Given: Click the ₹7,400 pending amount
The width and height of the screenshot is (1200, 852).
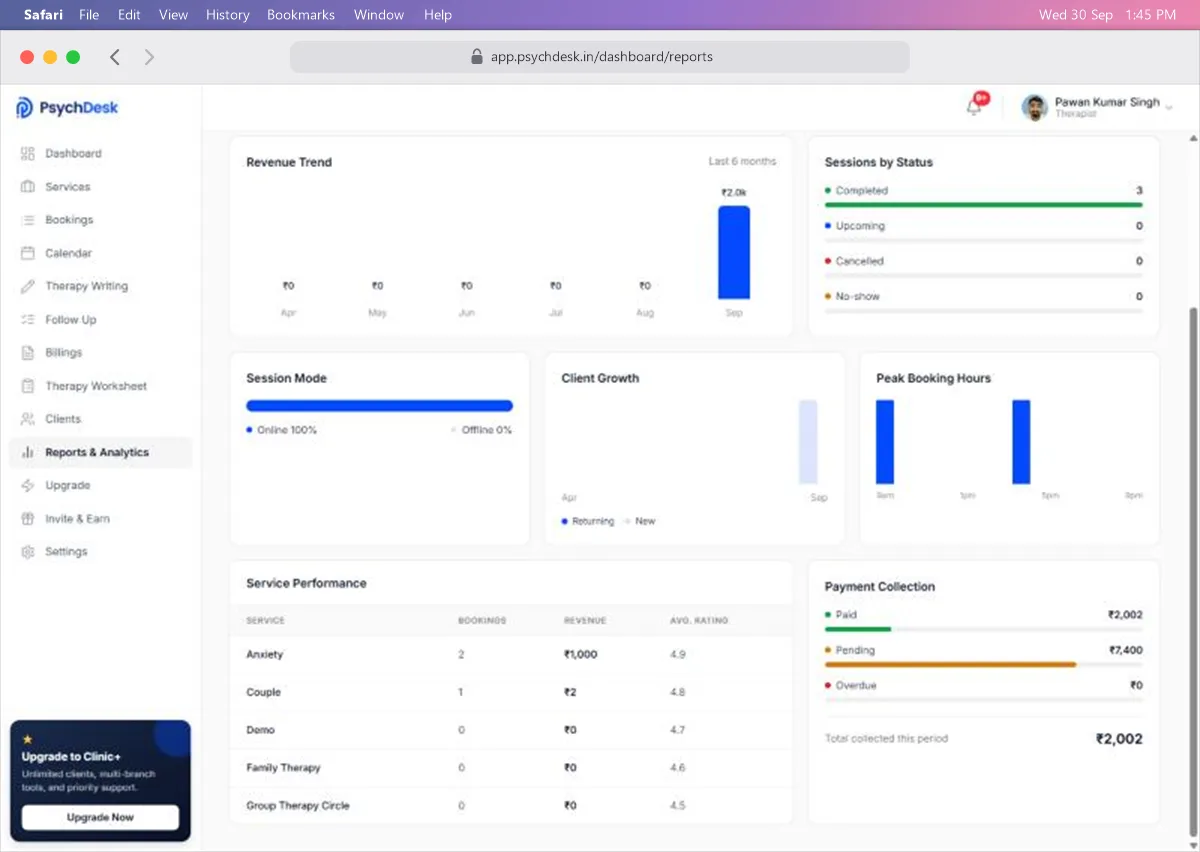Looking at the screenshot, I should 1125,650.
